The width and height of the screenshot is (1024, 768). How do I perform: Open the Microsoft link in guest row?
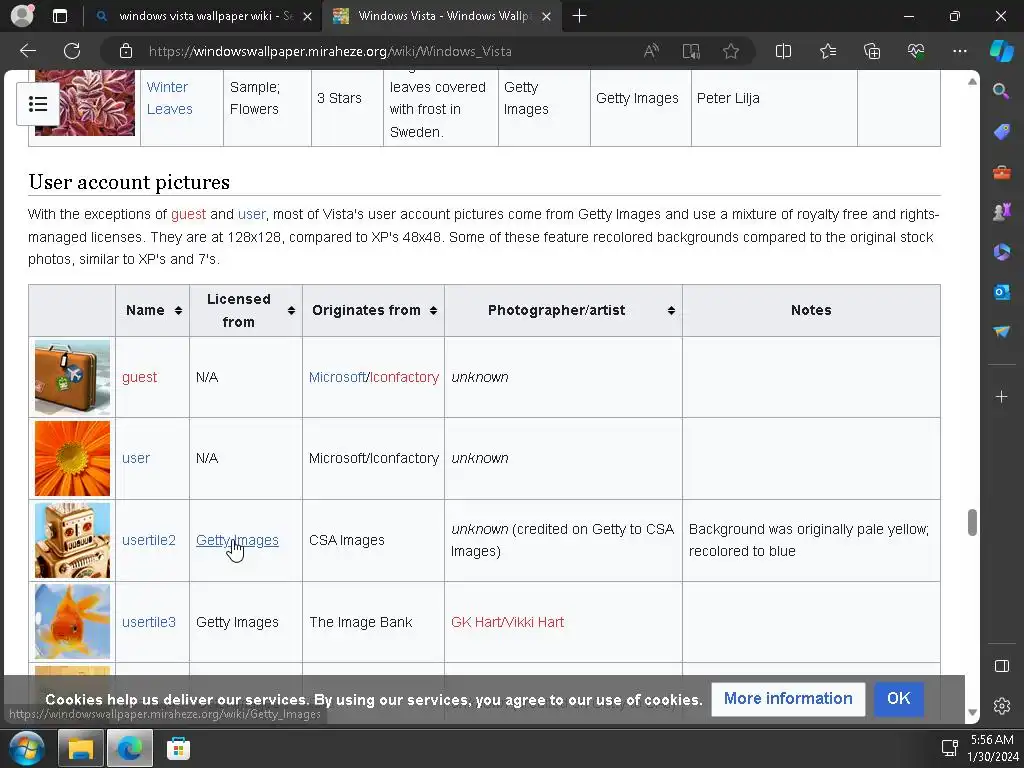[x=337, y=377]
